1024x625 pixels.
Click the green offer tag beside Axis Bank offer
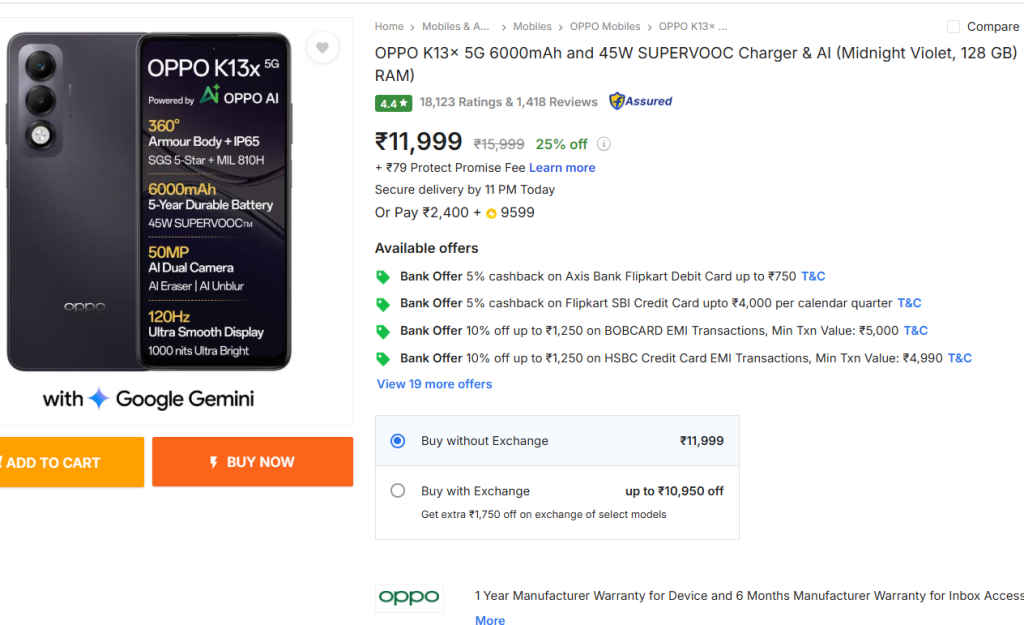tap(385, 276)
